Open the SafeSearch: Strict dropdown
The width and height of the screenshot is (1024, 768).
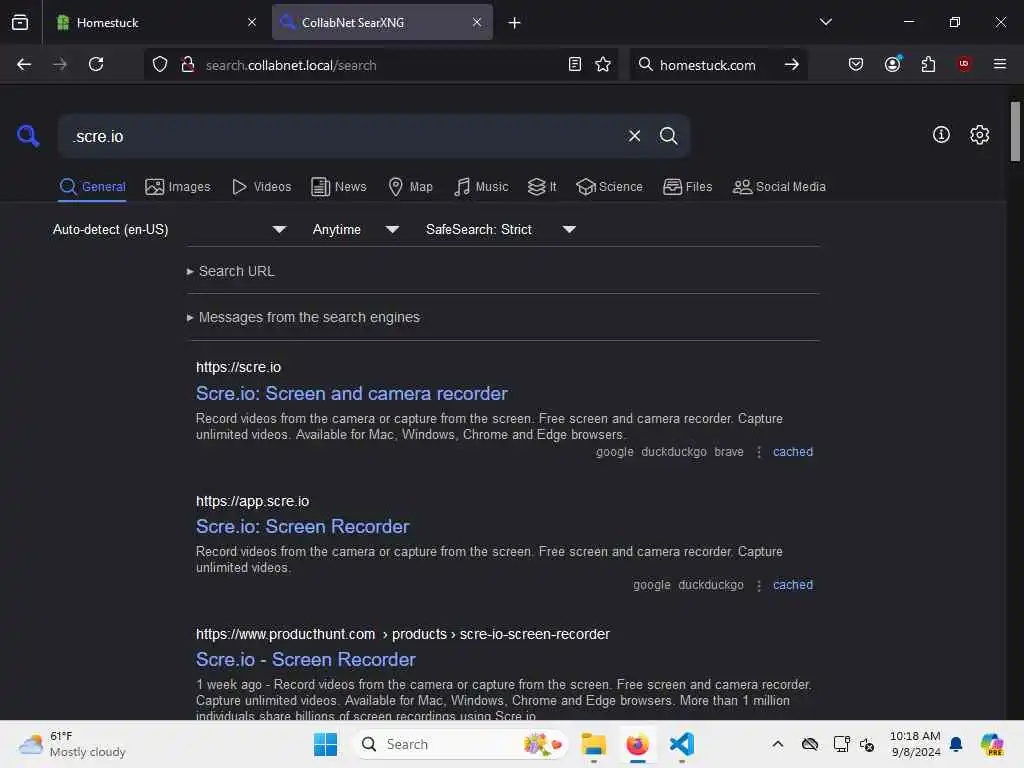click(500, 229)
